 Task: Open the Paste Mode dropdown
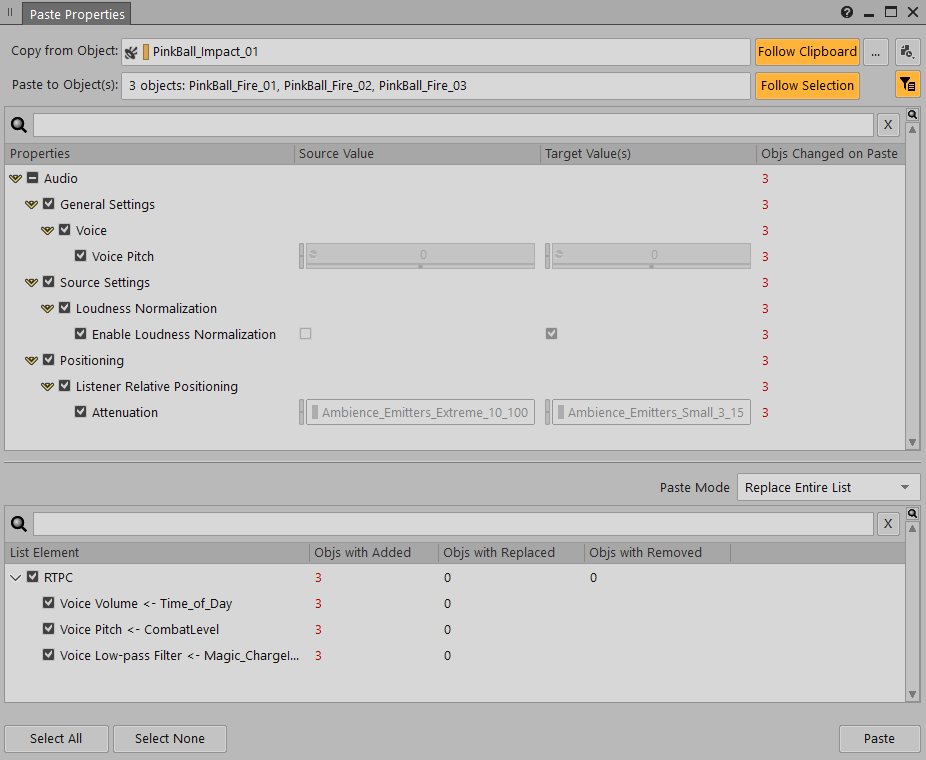pyautogui.click(x=828, y=487)
